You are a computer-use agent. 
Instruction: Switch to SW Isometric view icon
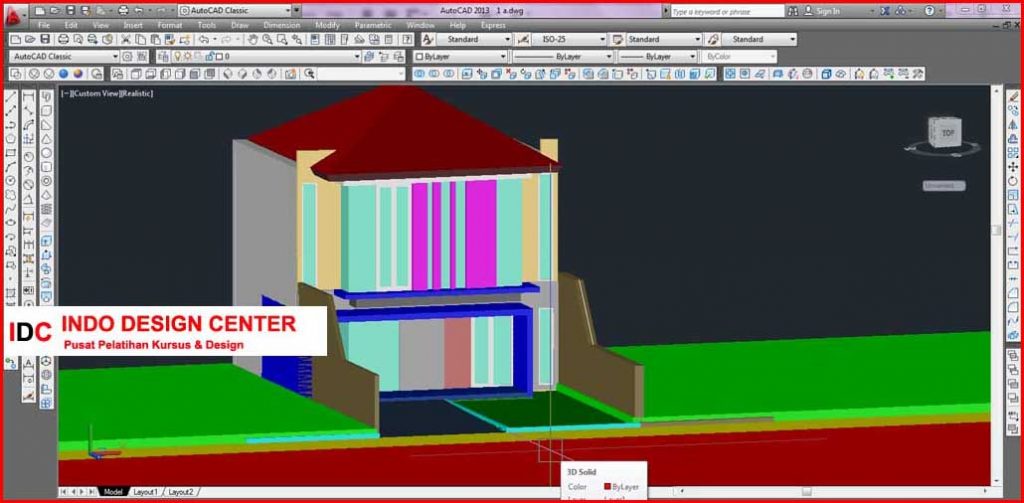[226, 74]
